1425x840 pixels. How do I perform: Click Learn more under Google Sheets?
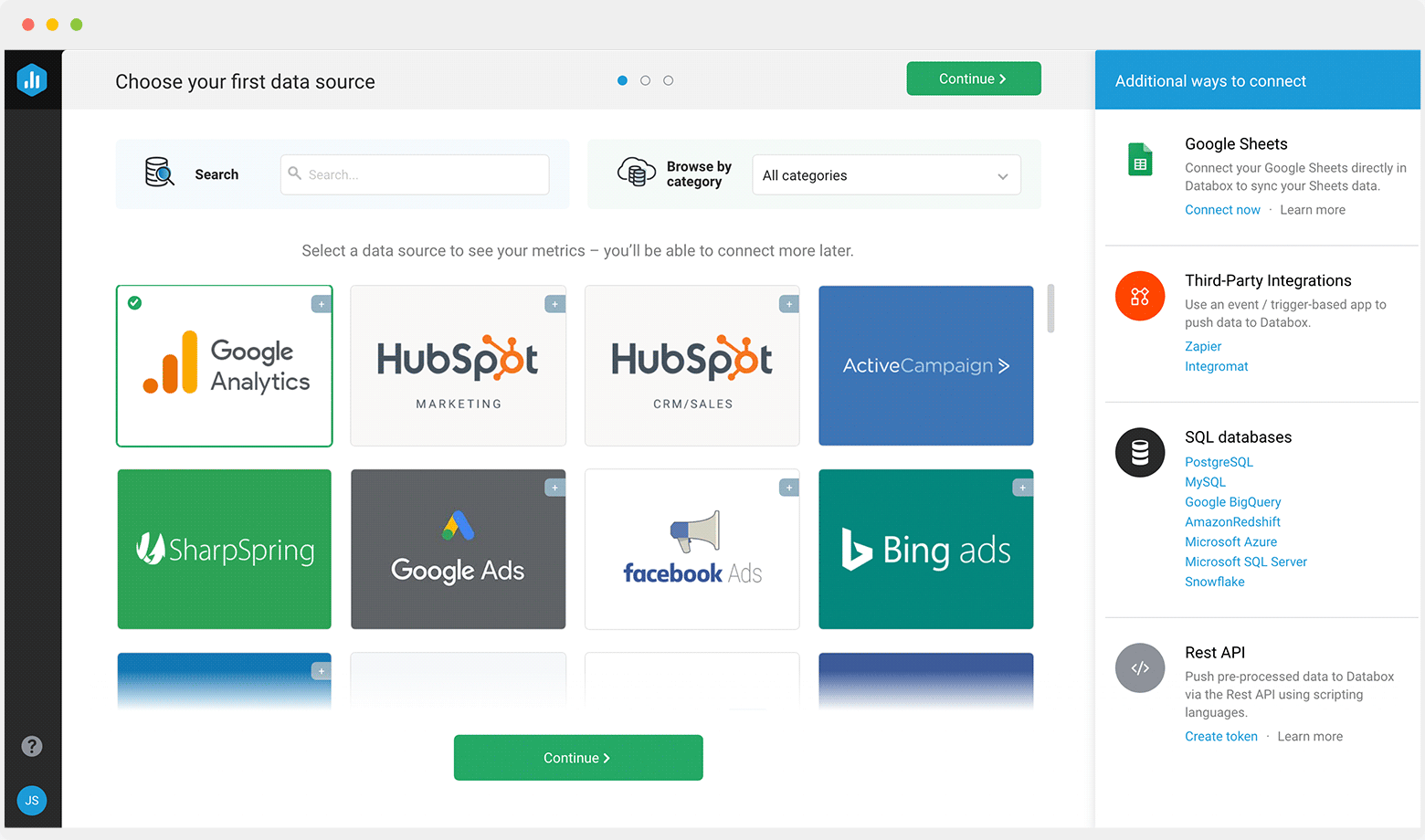click(1313, 210)
